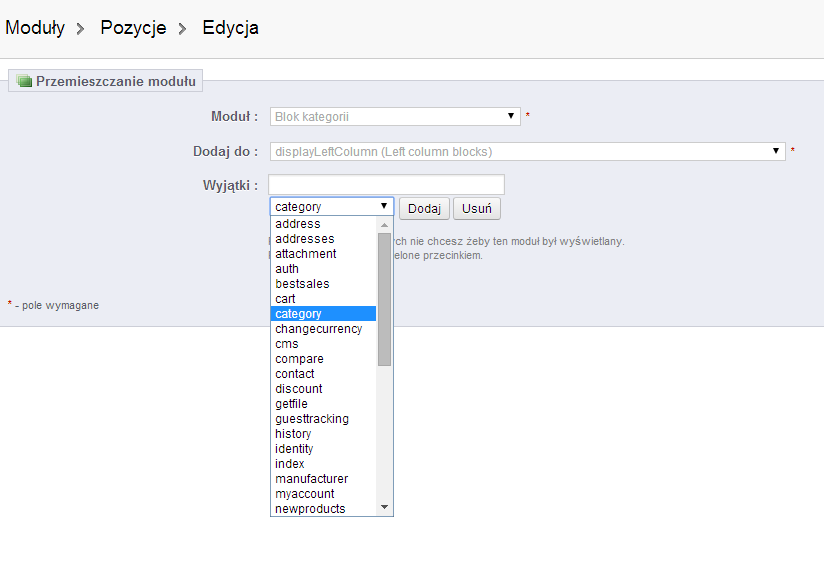Select myaccount in the list
Viewport: 824px width, 574px height.
coord(324,494)
